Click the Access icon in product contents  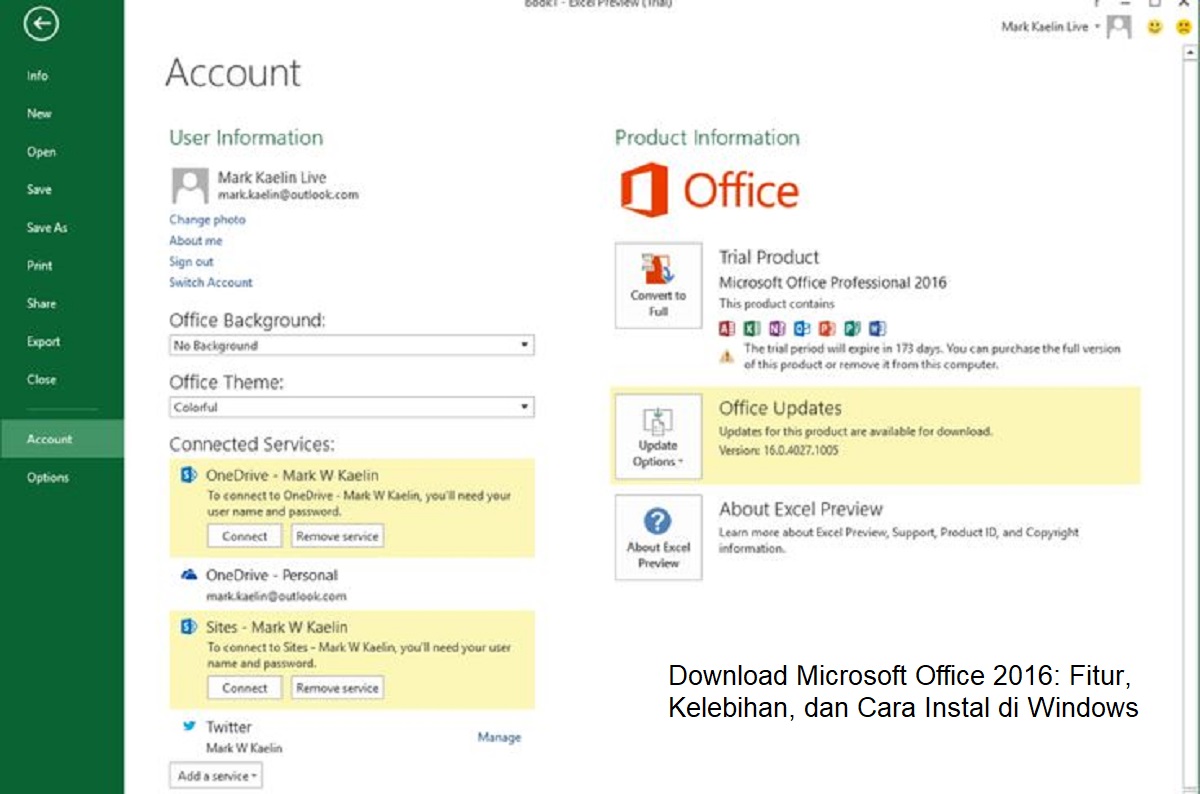tap(727, 328)
